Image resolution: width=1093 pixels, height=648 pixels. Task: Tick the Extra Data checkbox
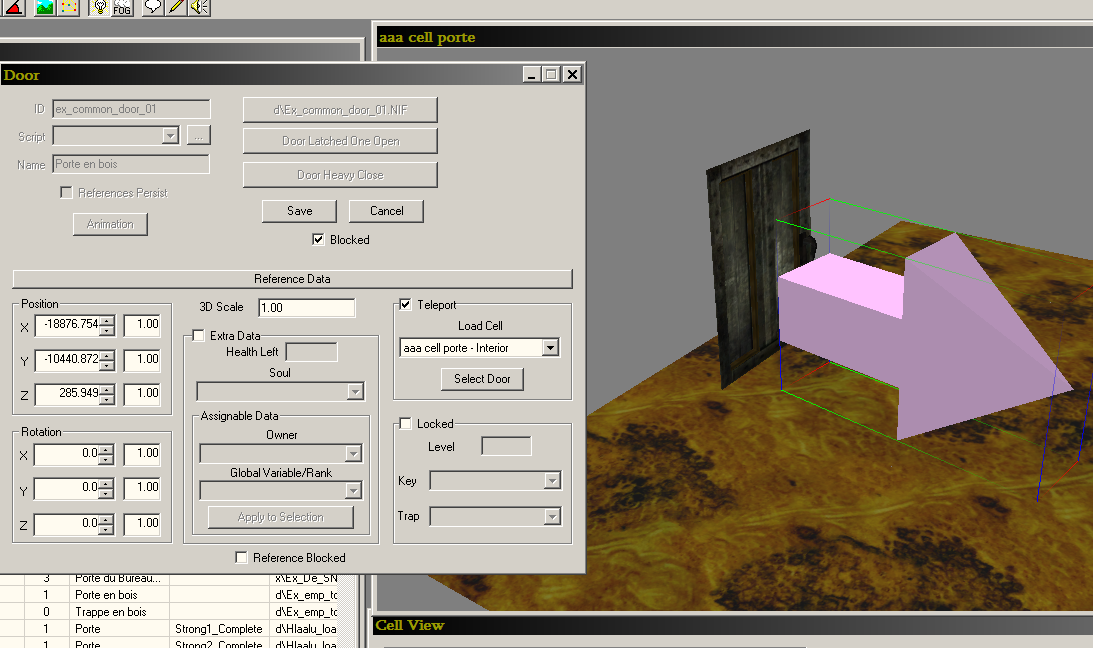tap(198, 336)
